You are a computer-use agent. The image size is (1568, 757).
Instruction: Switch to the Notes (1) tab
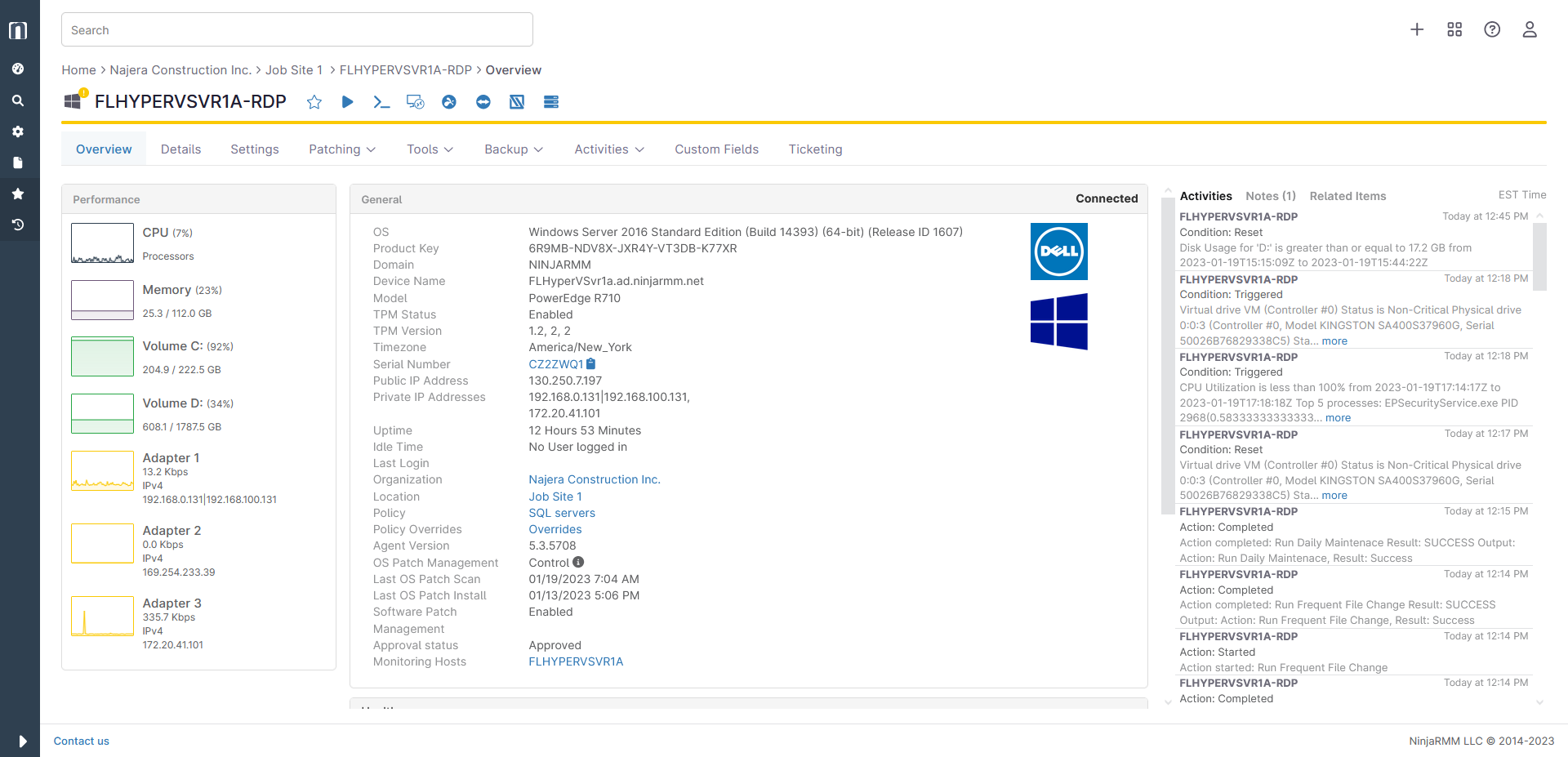[1270, 196]
